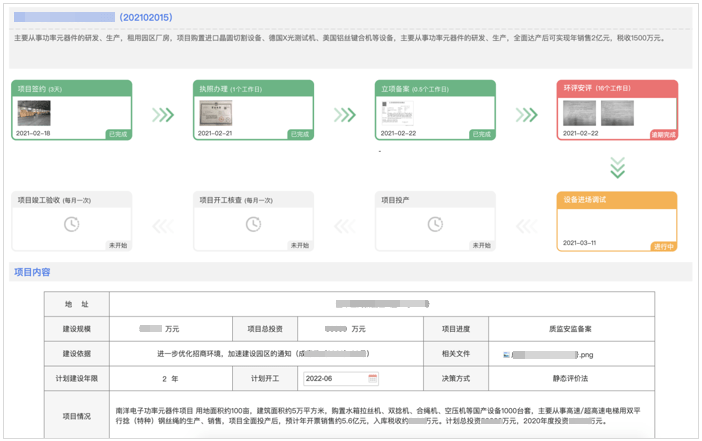Image resolution: width=702 pixels, height=441 pixels.
Task: Click the 进行中 badge on 设备进场调试
Action: tap(664, 244)
